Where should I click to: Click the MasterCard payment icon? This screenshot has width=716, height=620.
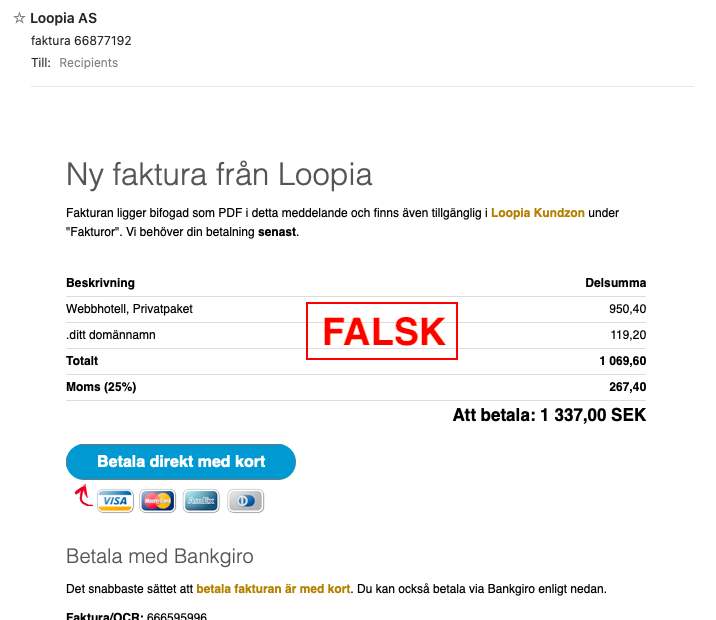pos(158,501)
